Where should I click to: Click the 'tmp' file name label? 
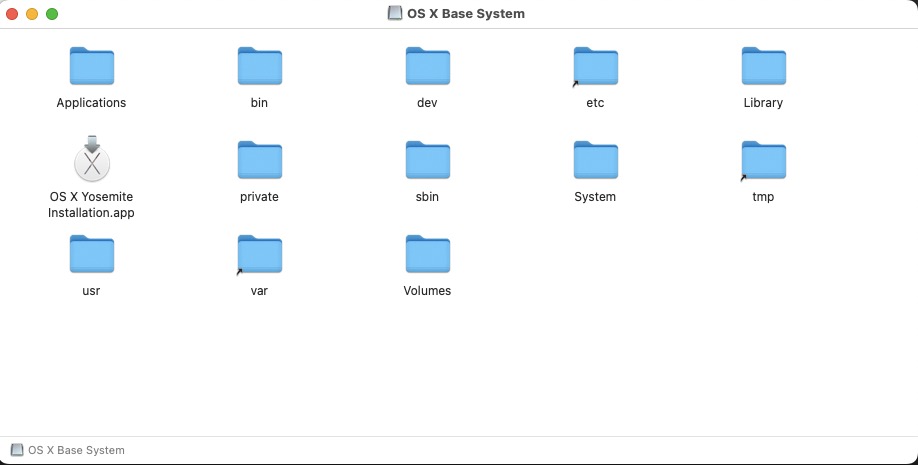click(x=763, y=197)
